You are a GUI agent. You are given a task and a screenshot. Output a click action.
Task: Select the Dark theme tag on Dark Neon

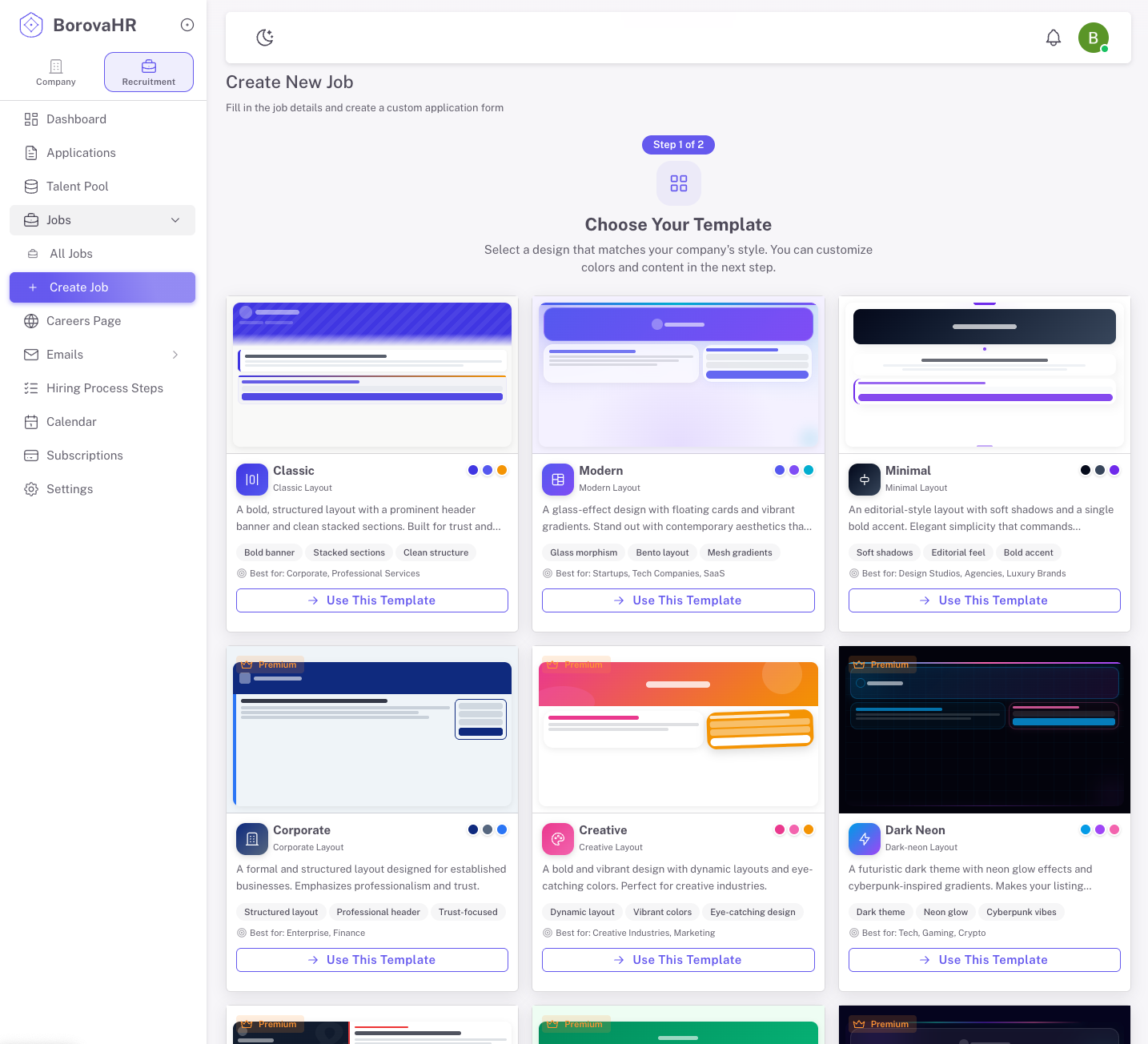coord(881,912)
